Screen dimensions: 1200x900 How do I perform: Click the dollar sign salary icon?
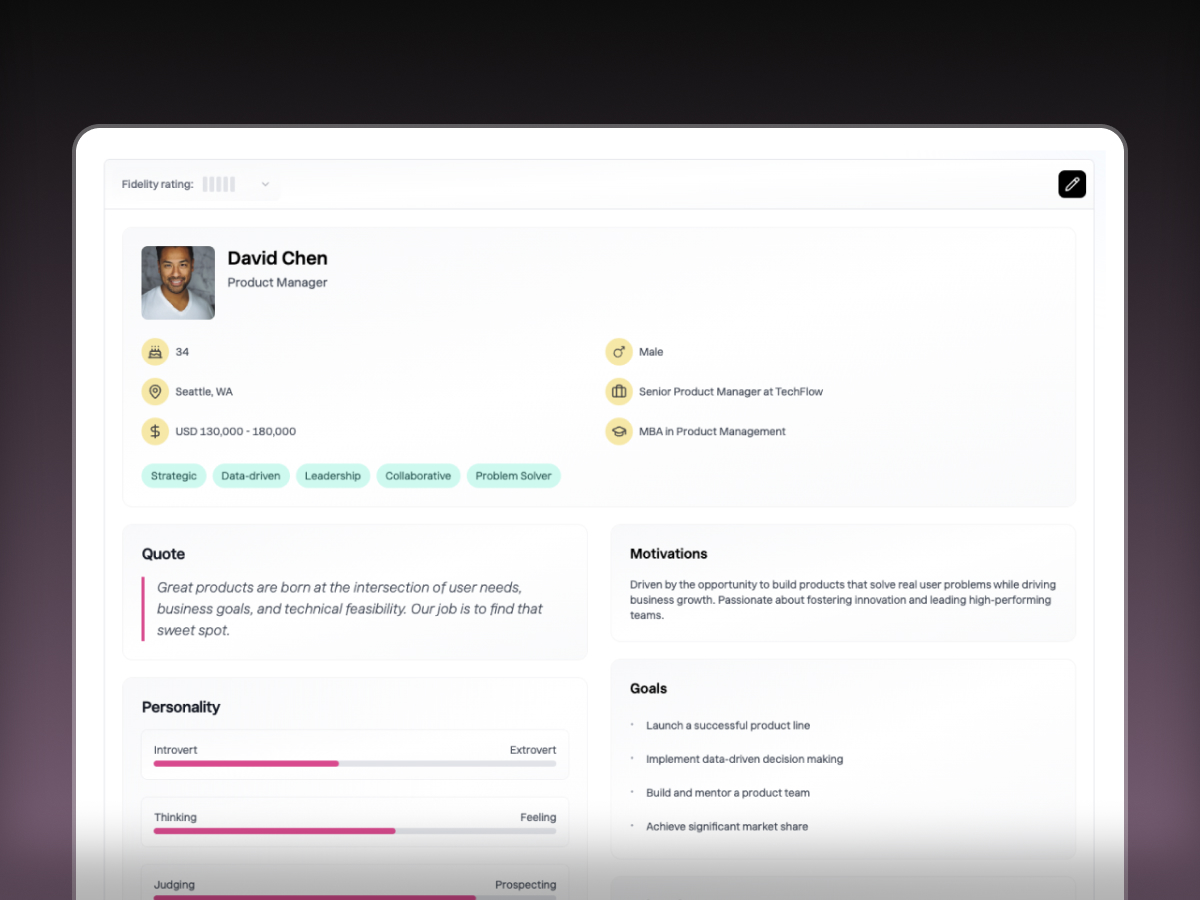[155, 431]
